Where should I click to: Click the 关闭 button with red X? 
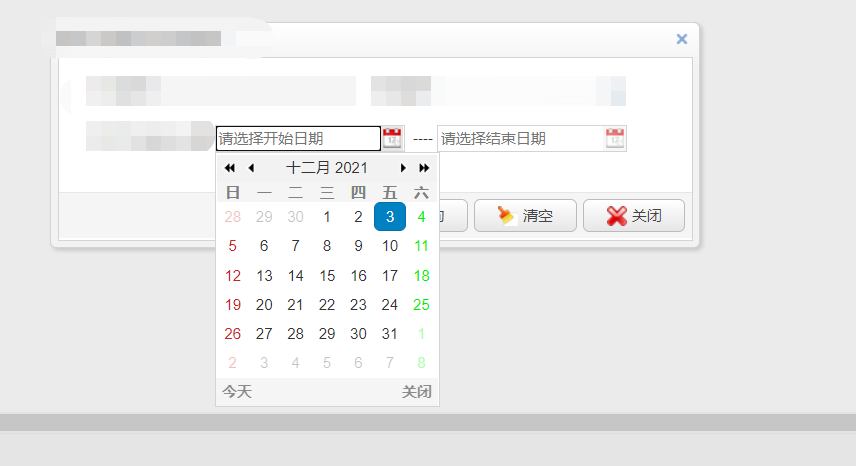(634, 216)
